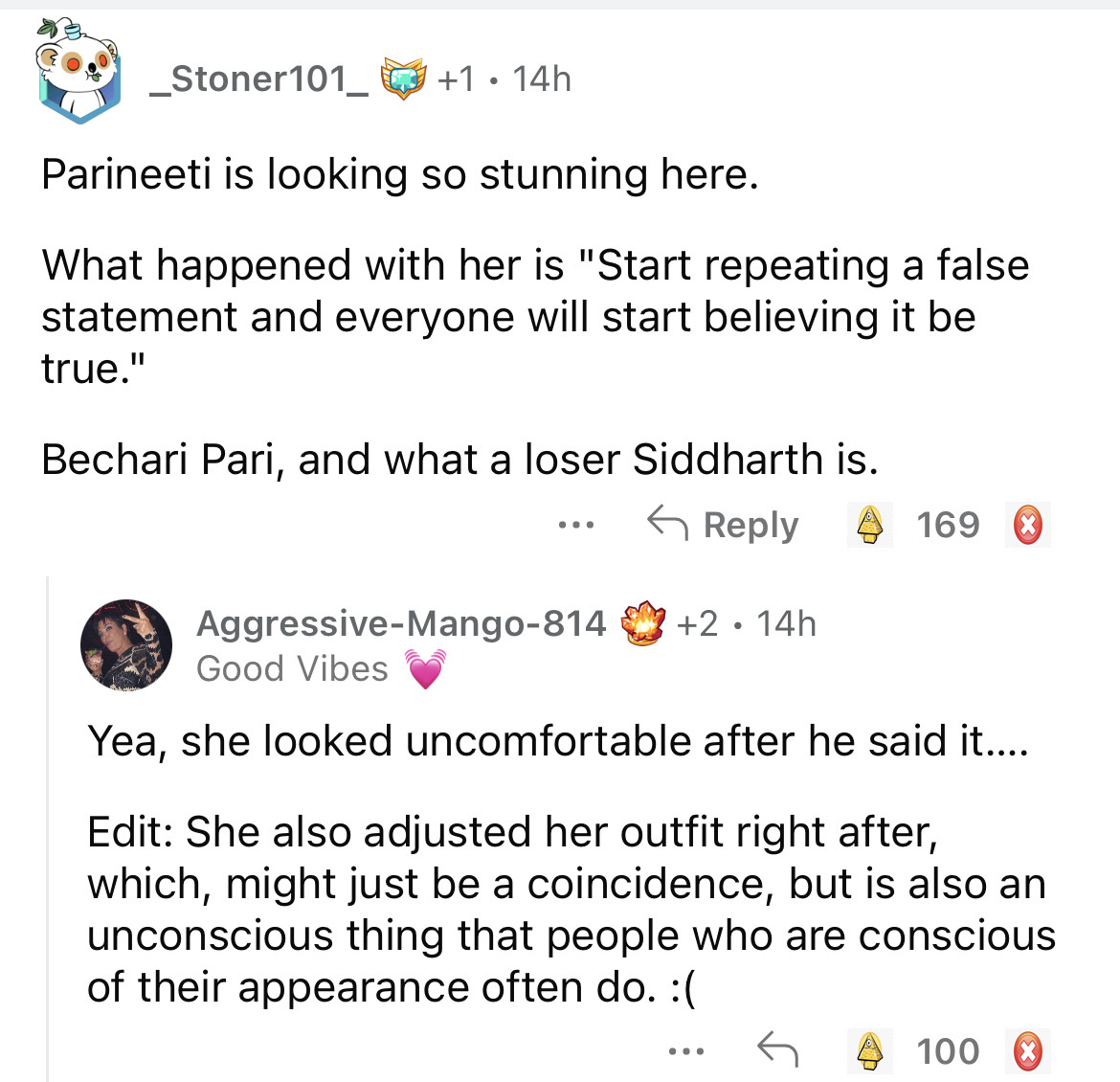Click the 169 vote score
This screenshot has width=1120, height=1082.
pyautogui.click(x=948, y=525)
